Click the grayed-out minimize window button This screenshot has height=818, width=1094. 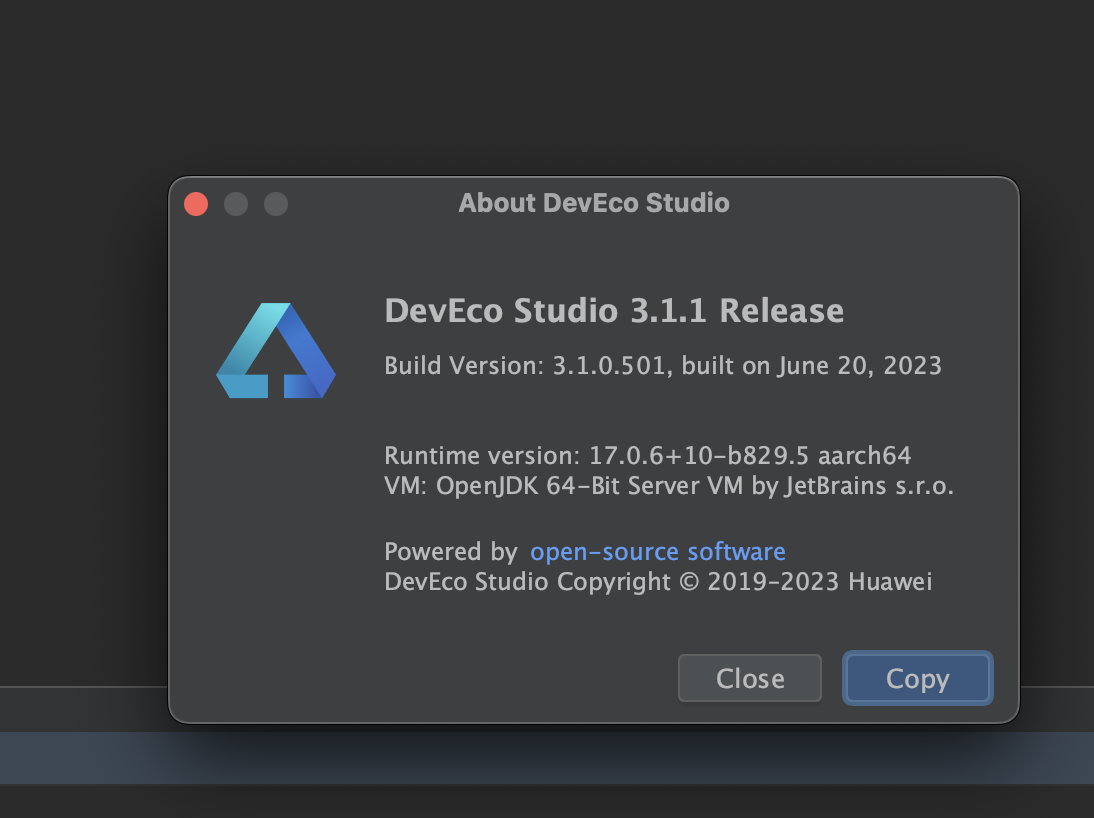click(236, 204)
